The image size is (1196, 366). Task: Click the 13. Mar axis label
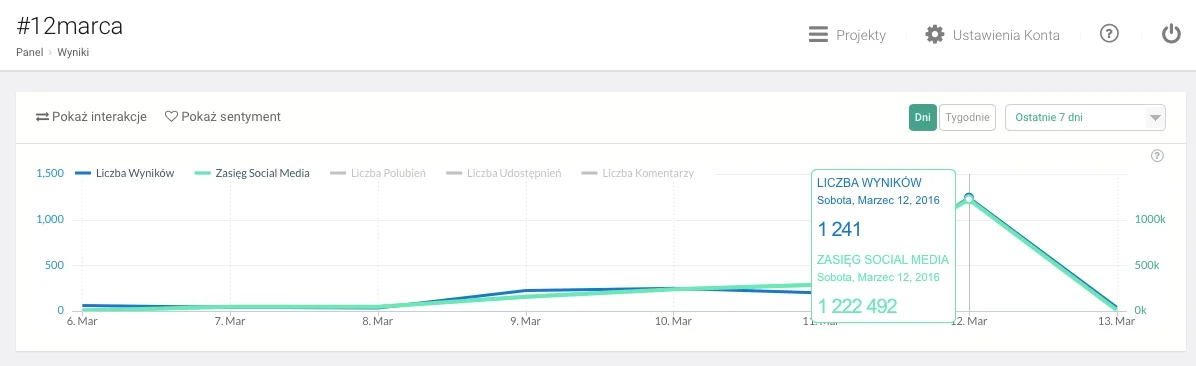(x=1117, y=323)
